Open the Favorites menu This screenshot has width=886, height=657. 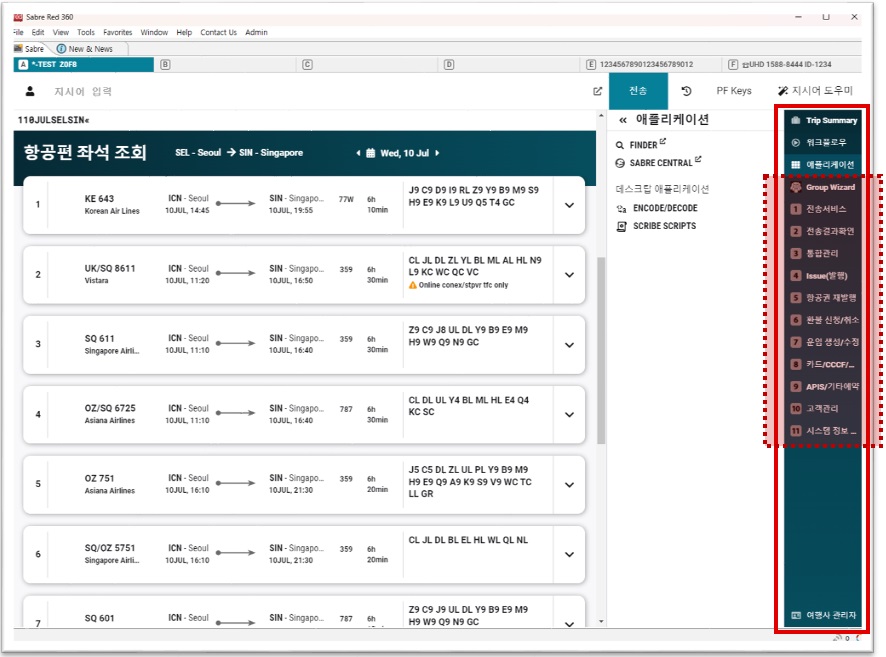[118, 32]
